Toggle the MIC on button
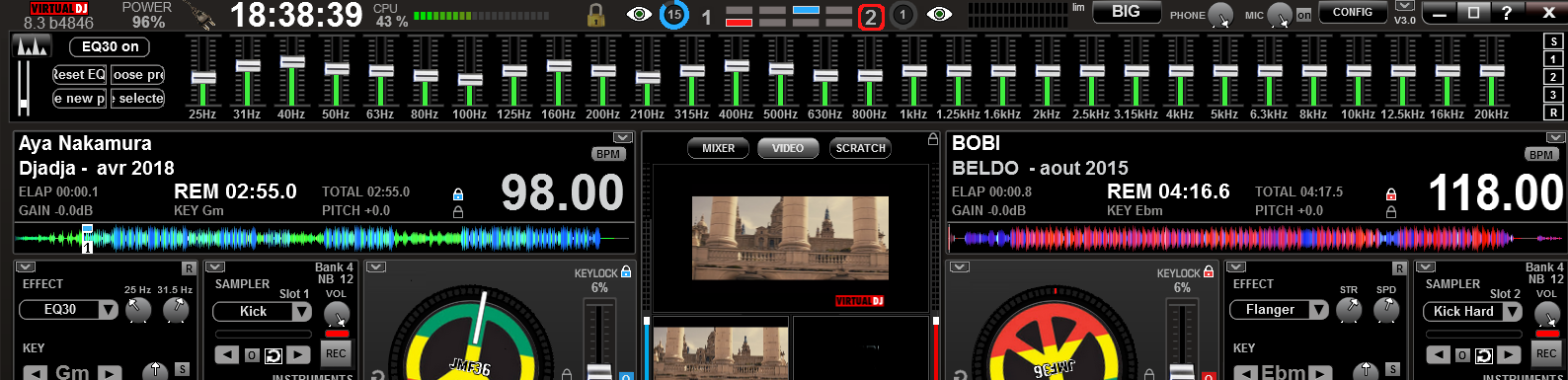Viewport: 1568px width, 380px height. [x=1303, y=15]
